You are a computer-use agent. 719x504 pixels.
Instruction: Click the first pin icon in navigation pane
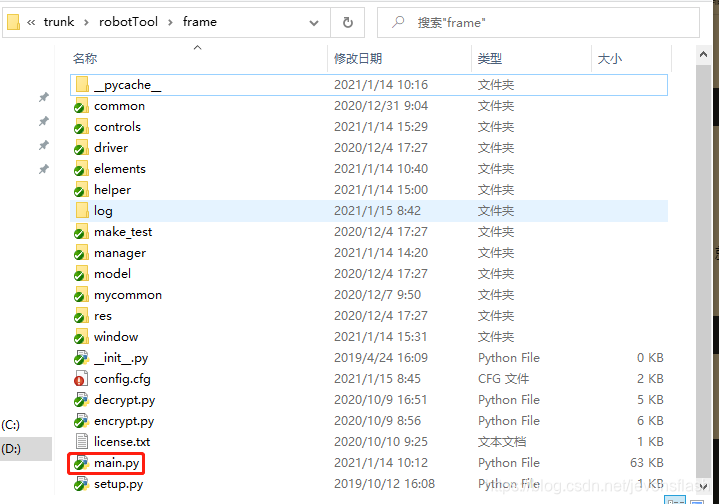[44, 97]
